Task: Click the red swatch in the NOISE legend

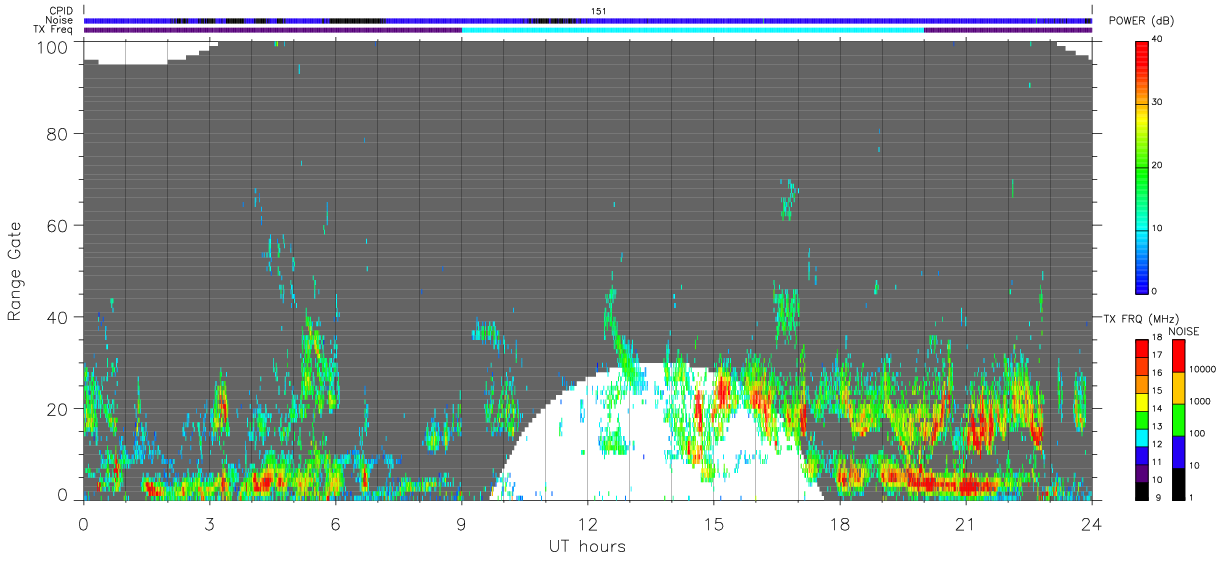Action: coord(1179,356)
